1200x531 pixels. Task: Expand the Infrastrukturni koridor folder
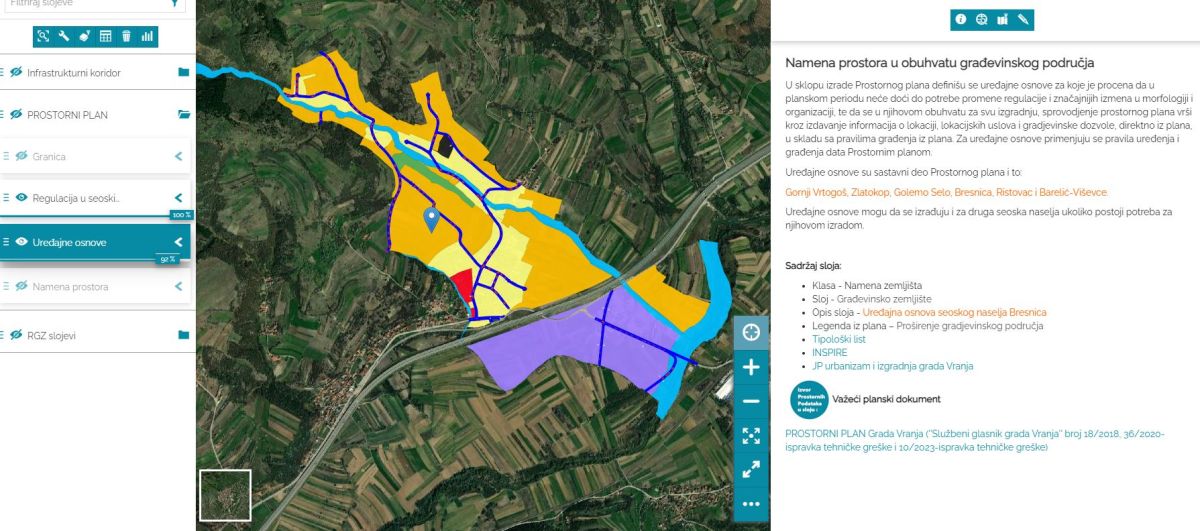point(183,72)
